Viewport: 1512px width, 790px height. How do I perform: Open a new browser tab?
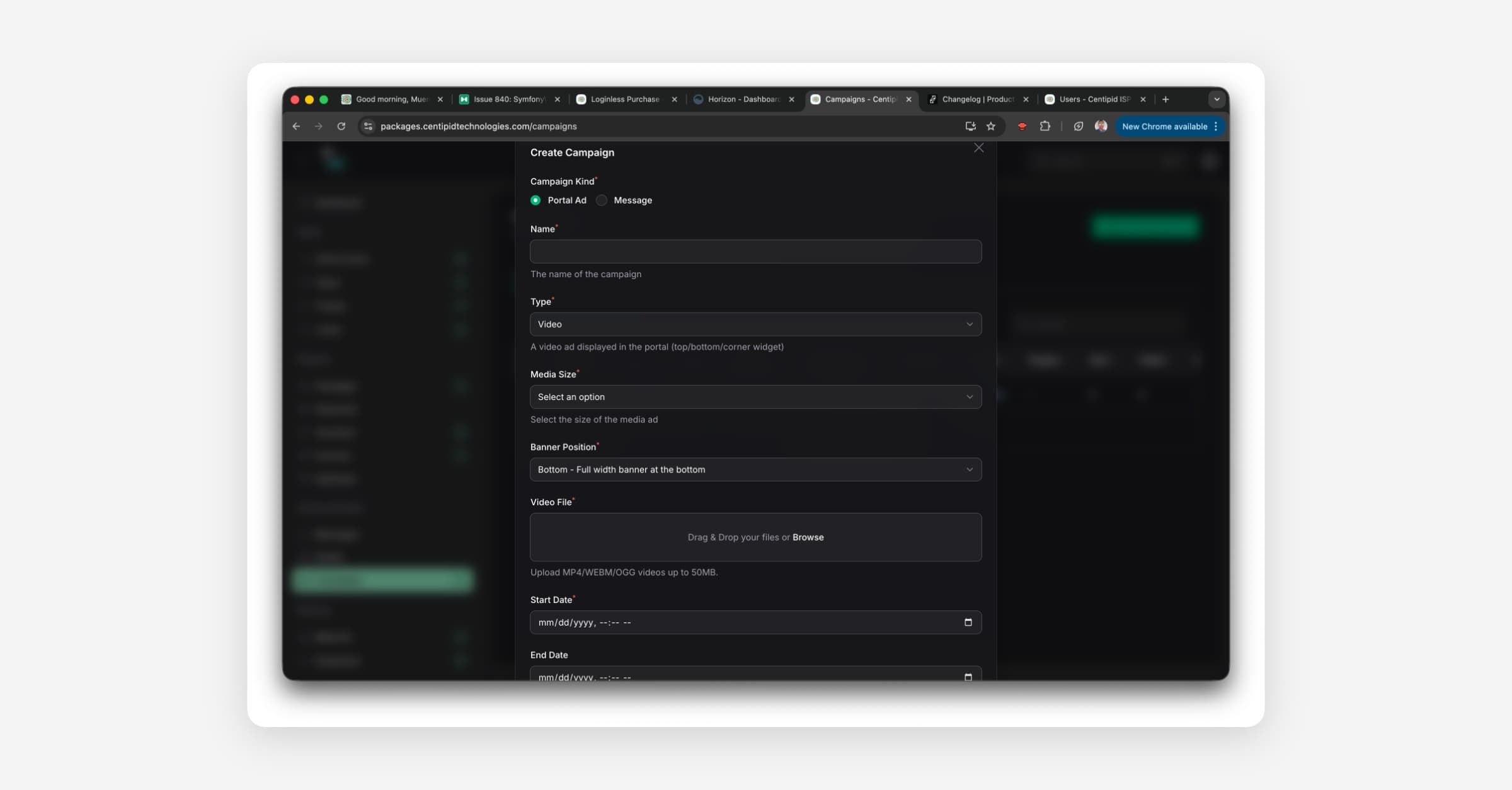[x=1165, y=100]
